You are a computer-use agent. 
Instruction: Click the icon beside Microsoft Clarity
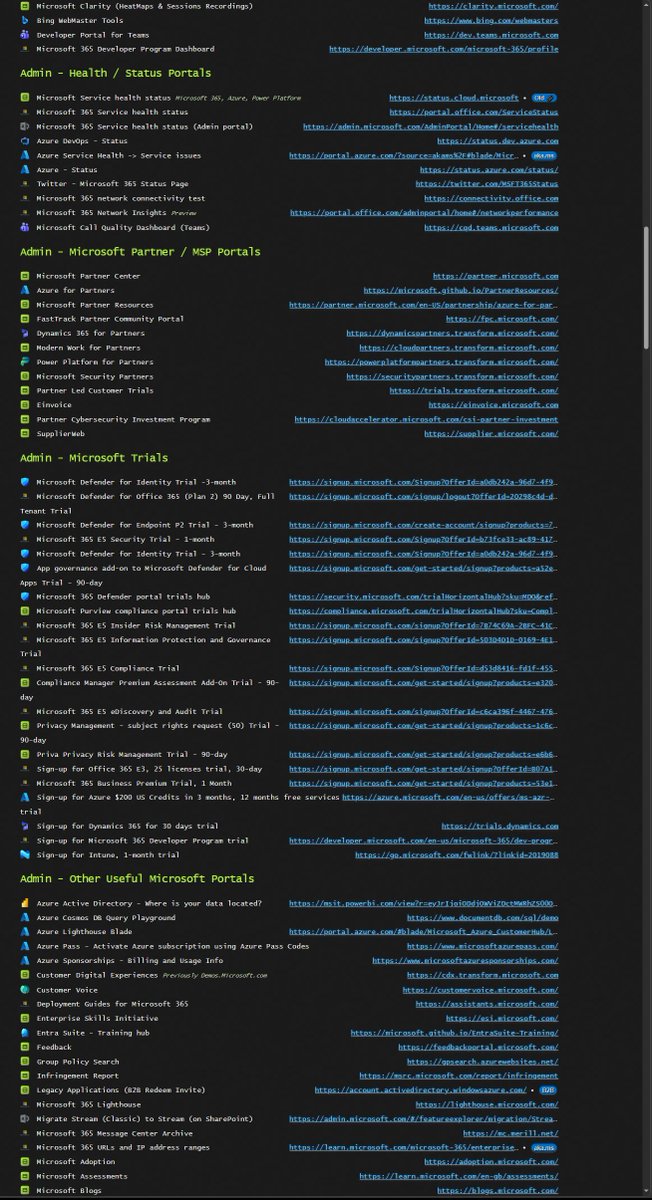click(26, 6)
